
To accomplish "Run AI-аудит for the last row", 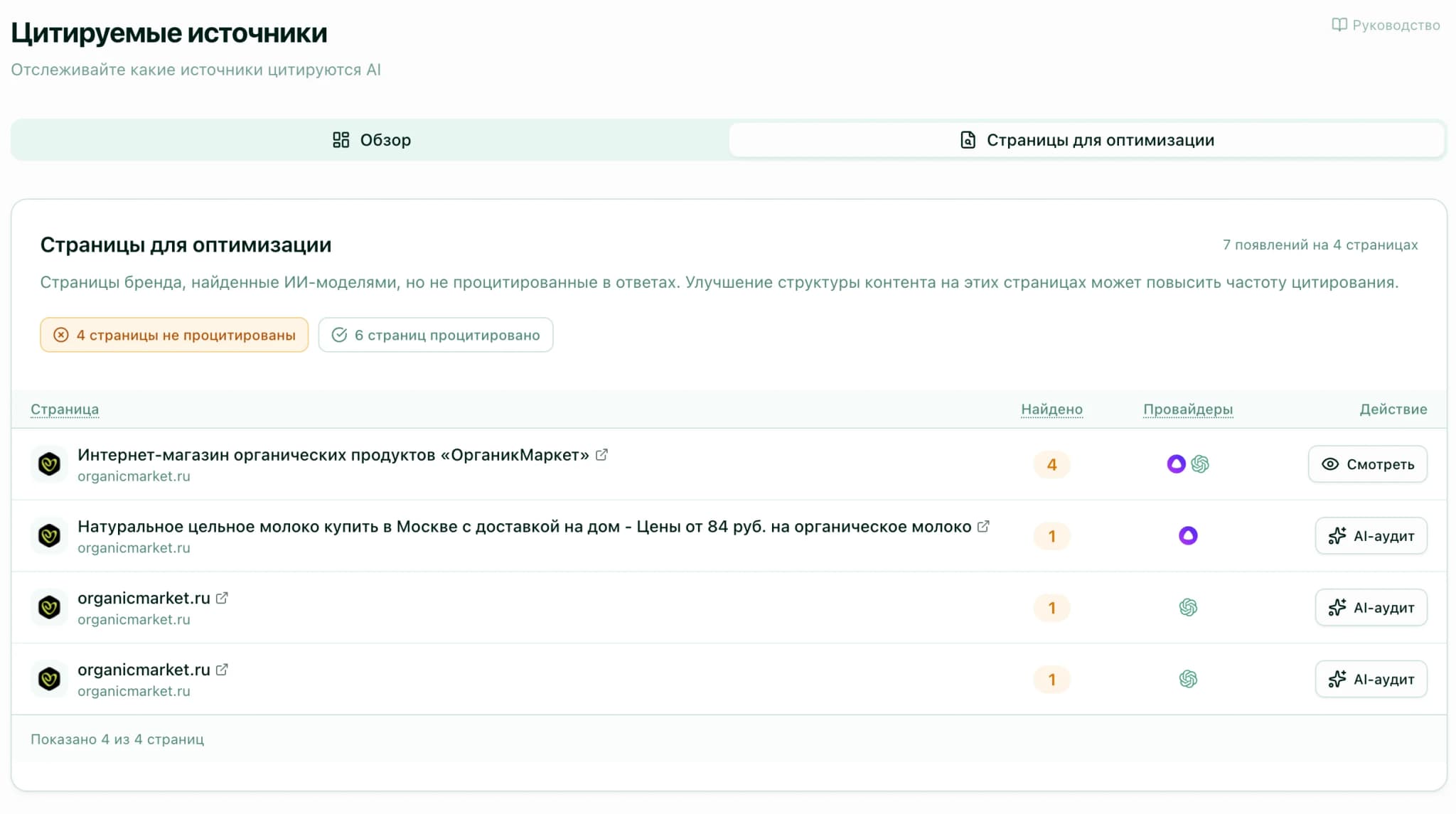I will [1371, 680].
